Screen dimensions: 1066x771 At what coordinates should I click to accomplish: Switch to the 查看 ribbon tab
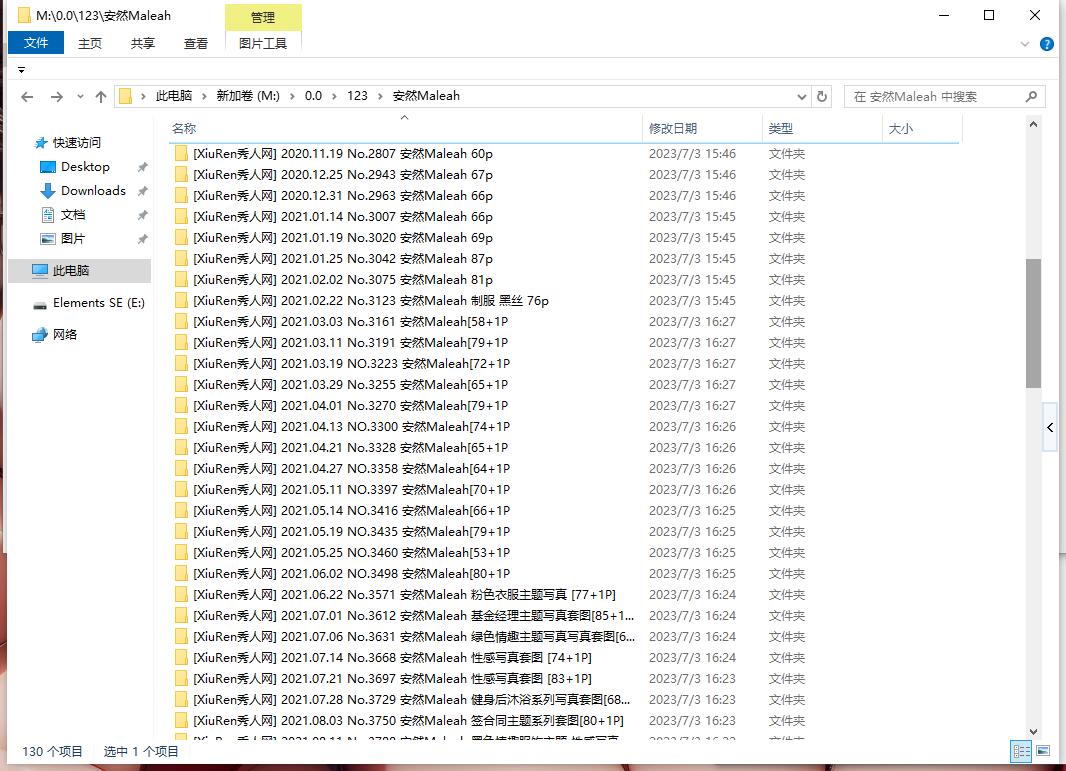coord(196,44)
